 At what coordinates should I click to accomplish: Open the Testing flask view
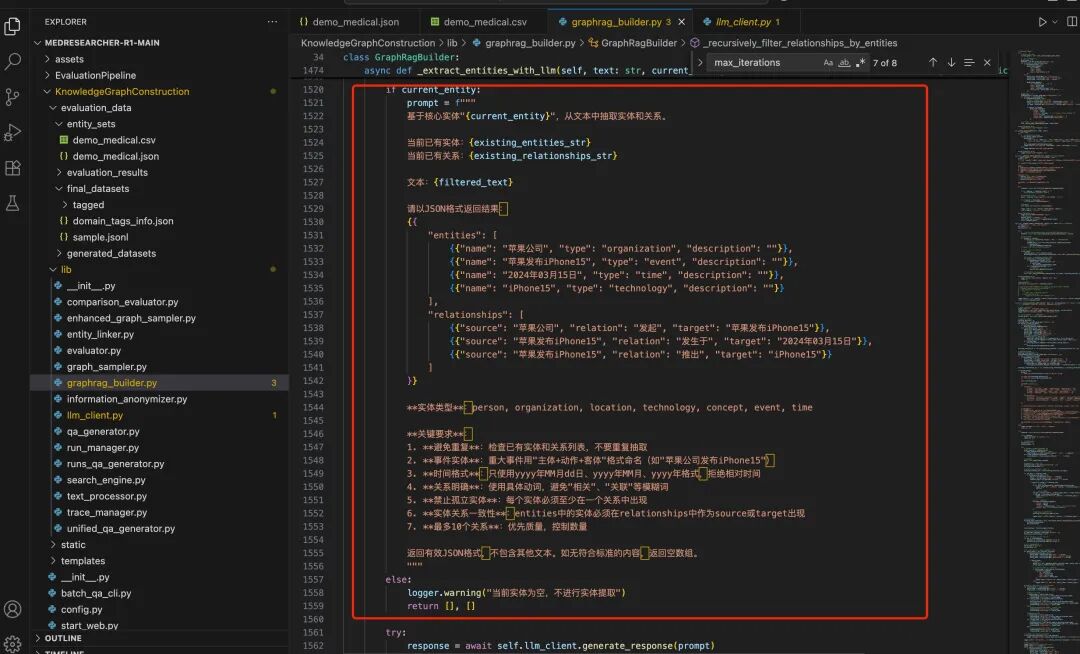pos(12,203)
